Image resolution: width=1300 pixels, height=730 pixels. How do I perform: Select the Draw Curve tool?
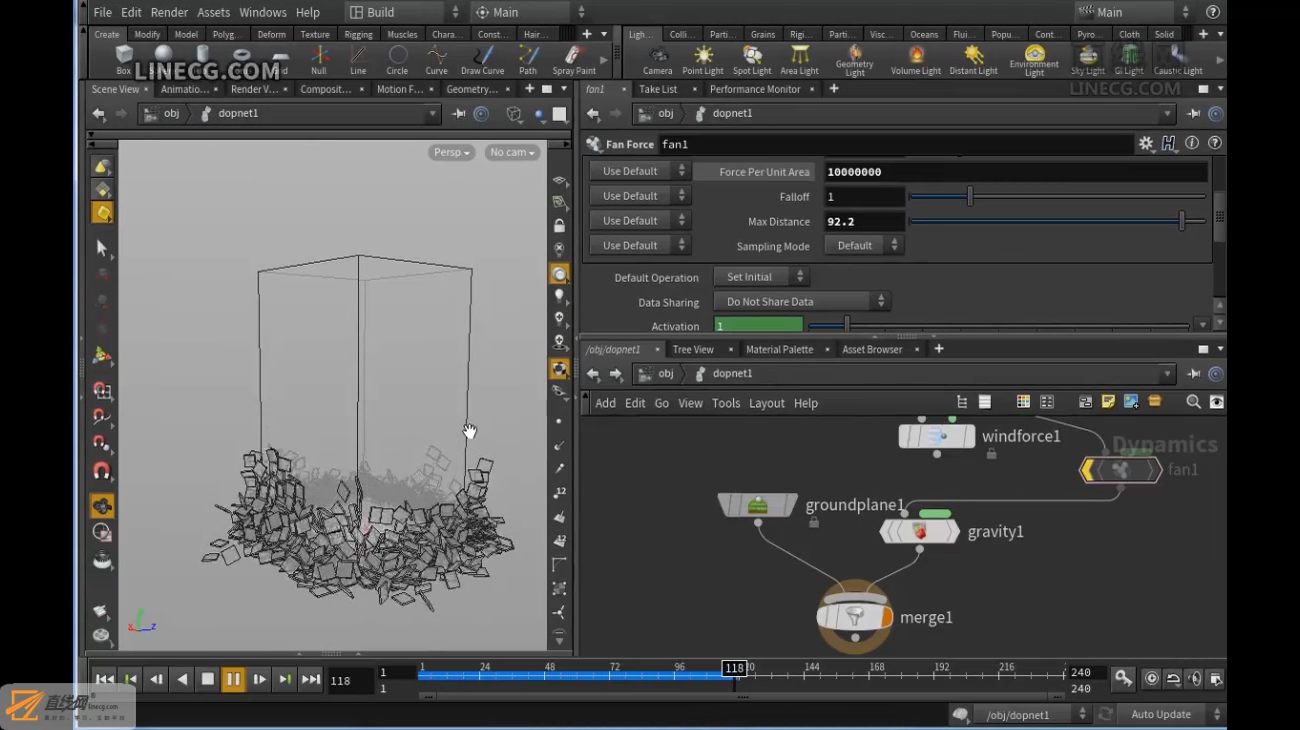[x=482, y=59]
